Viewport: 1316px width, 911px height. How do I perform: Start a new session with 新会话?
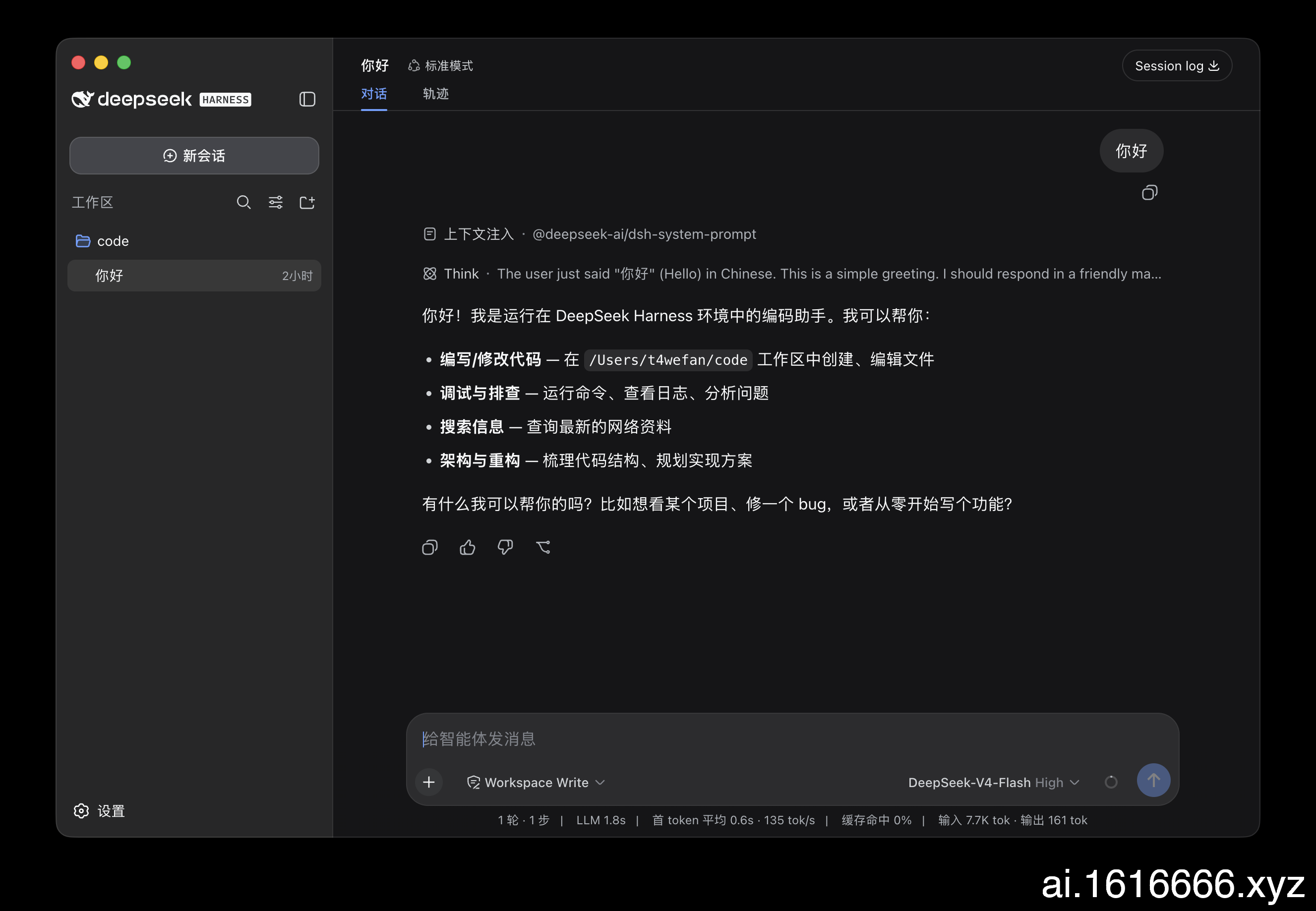coord(194,155)
